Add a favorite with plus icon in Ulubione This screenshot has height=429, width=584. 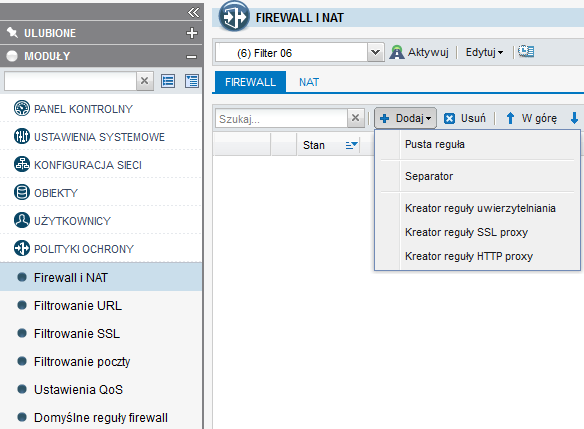[x=192, y=33]
